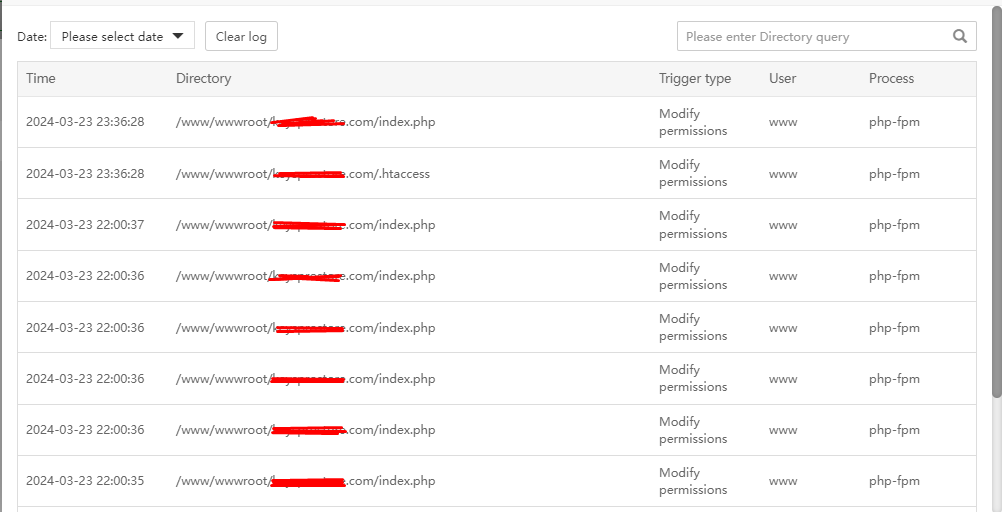Open the "Please select date" dropdown
This screenshot has height=512, width=1002.
pyautogui.click(x=122, y=37)
